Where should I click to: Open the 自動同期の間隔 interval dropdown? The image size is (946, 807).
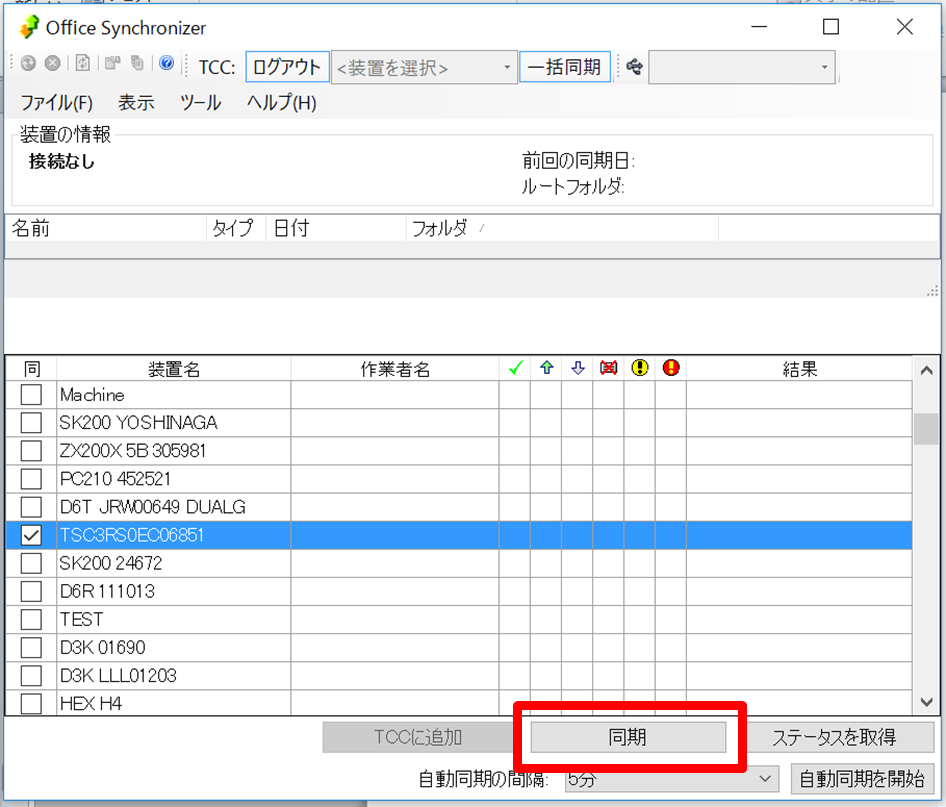[670, 778]
